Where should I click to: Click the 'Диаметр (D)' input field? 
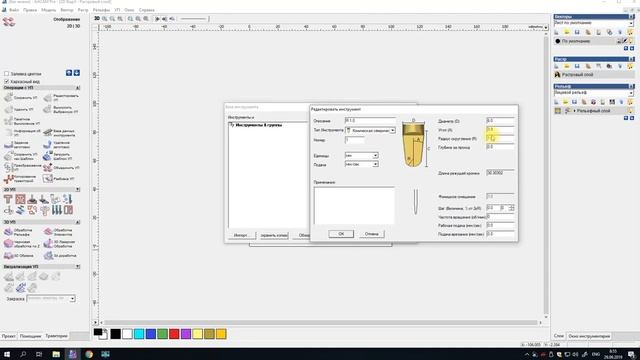click(500, 121)
